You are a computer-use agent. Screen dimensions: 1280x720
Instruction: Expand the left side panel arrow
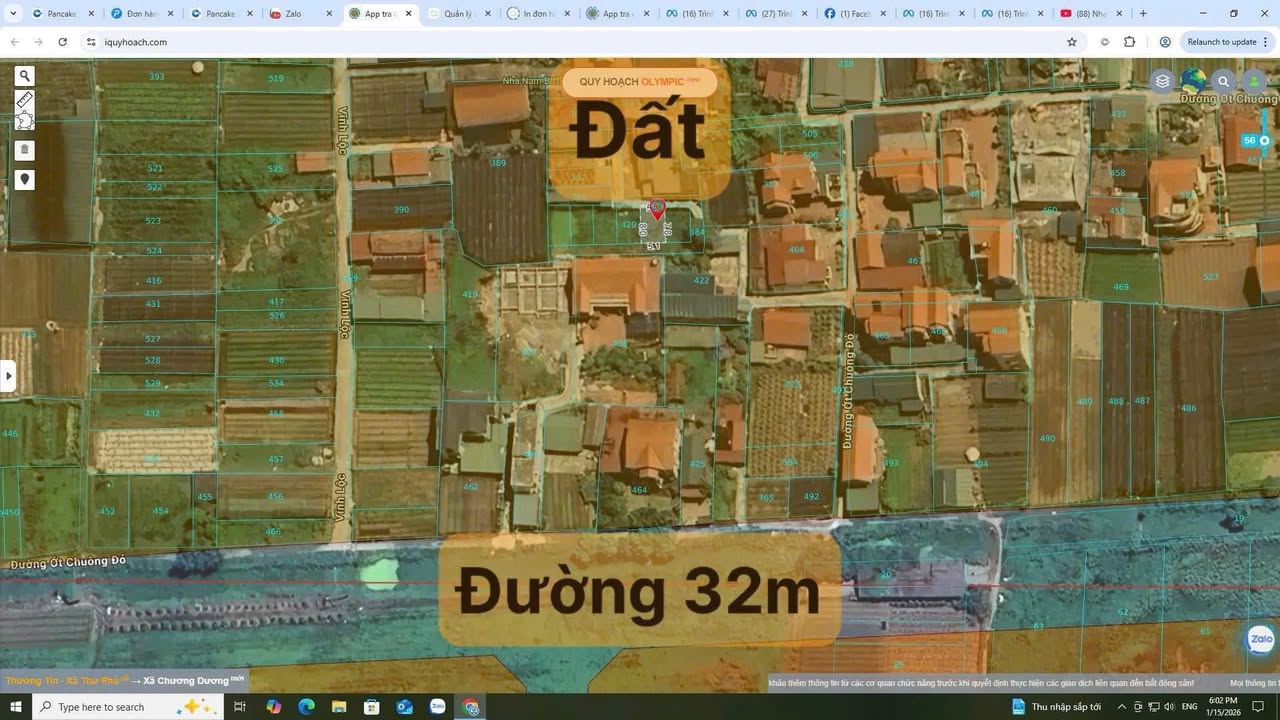click(x=8, y=377)
